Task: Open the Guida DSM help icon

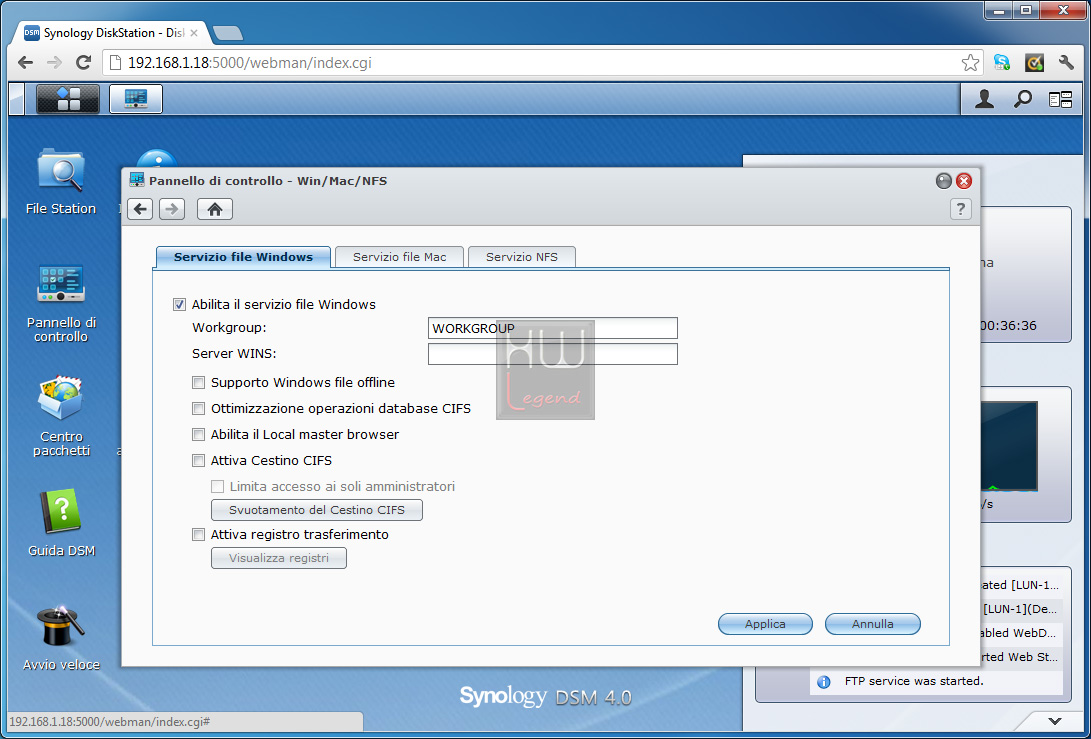Action: point(61,523)
